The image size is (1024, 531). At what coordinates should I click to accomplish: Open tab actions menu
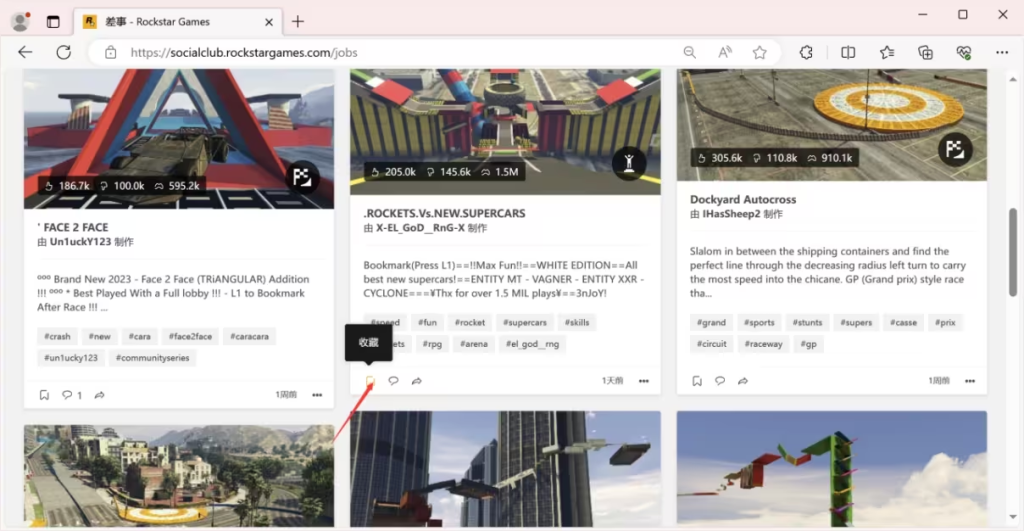click(53, 22)
